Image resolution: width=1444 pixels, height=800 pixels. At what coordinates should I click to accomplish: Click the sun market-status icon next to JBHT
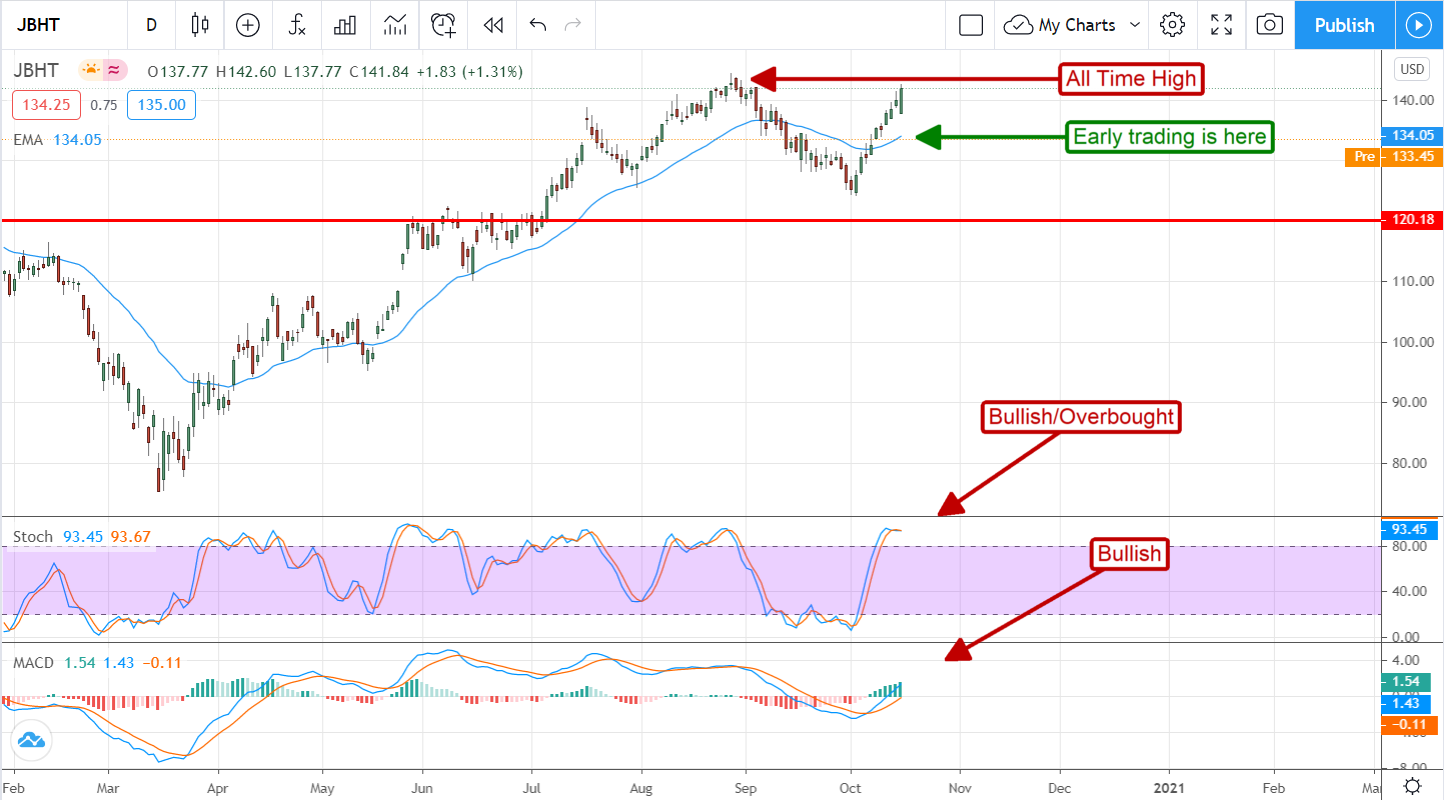click(x=90, y=70)
